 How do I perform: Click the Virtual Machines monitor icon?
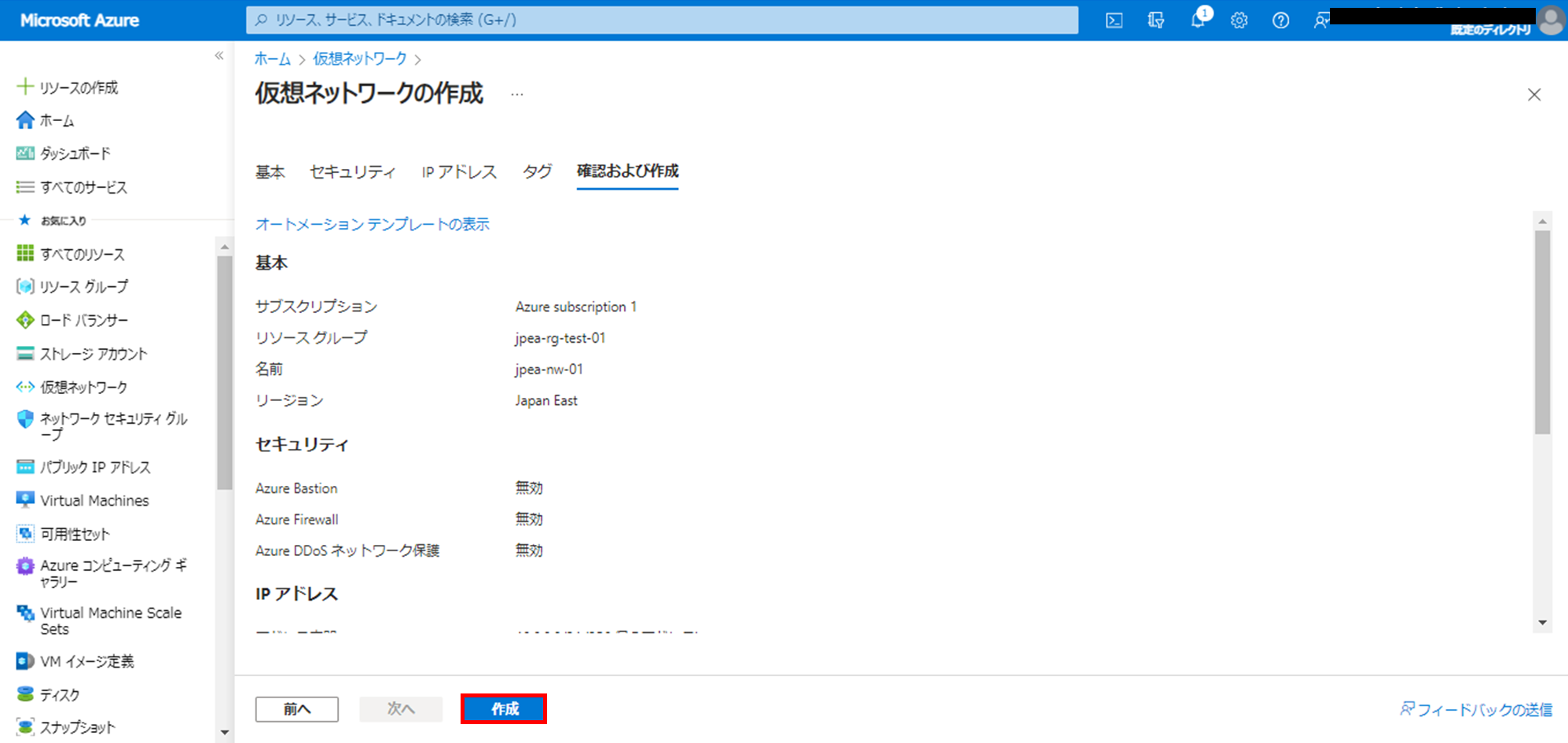25,500
